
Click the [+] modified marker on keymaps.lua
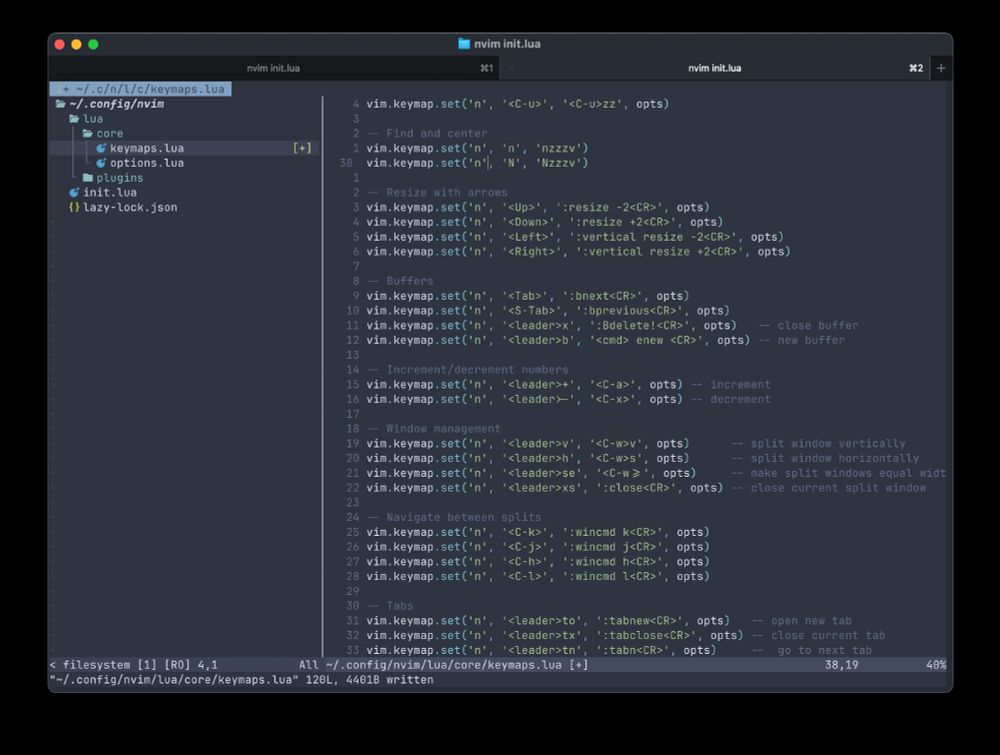pyautogui.click(x=302, y=148)
